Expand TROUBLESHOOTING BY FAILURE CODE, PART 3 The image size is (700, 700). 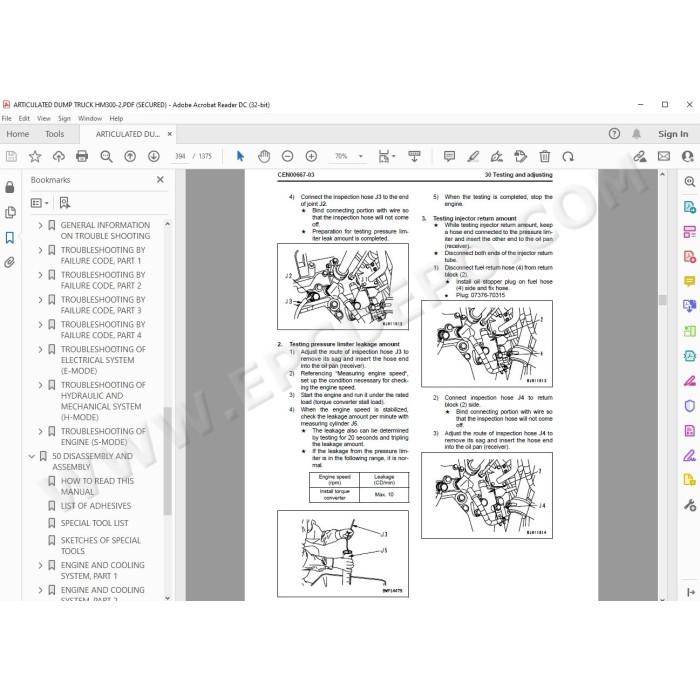click(x=40, y=300)
